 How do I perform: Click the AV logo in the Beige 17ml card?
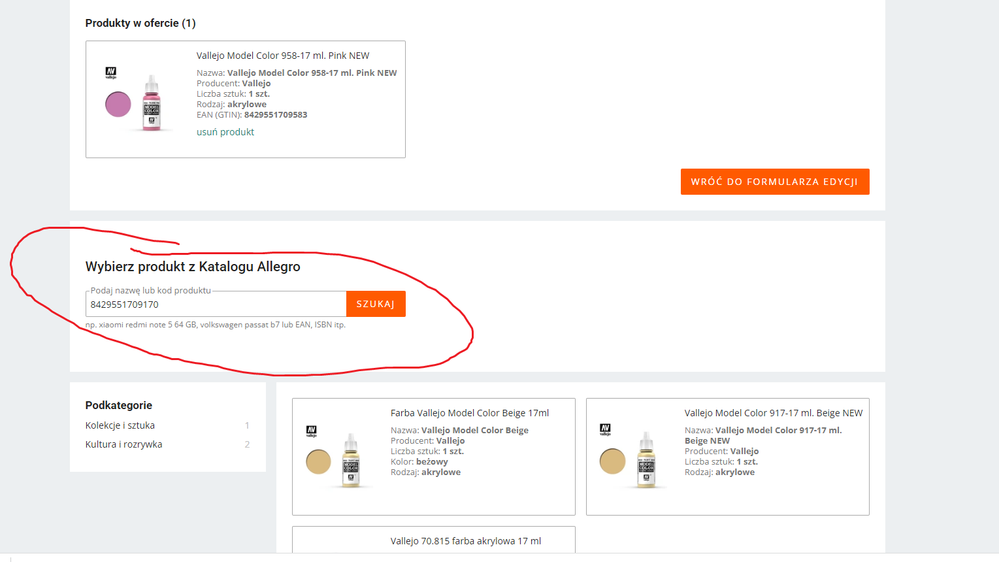311,430
